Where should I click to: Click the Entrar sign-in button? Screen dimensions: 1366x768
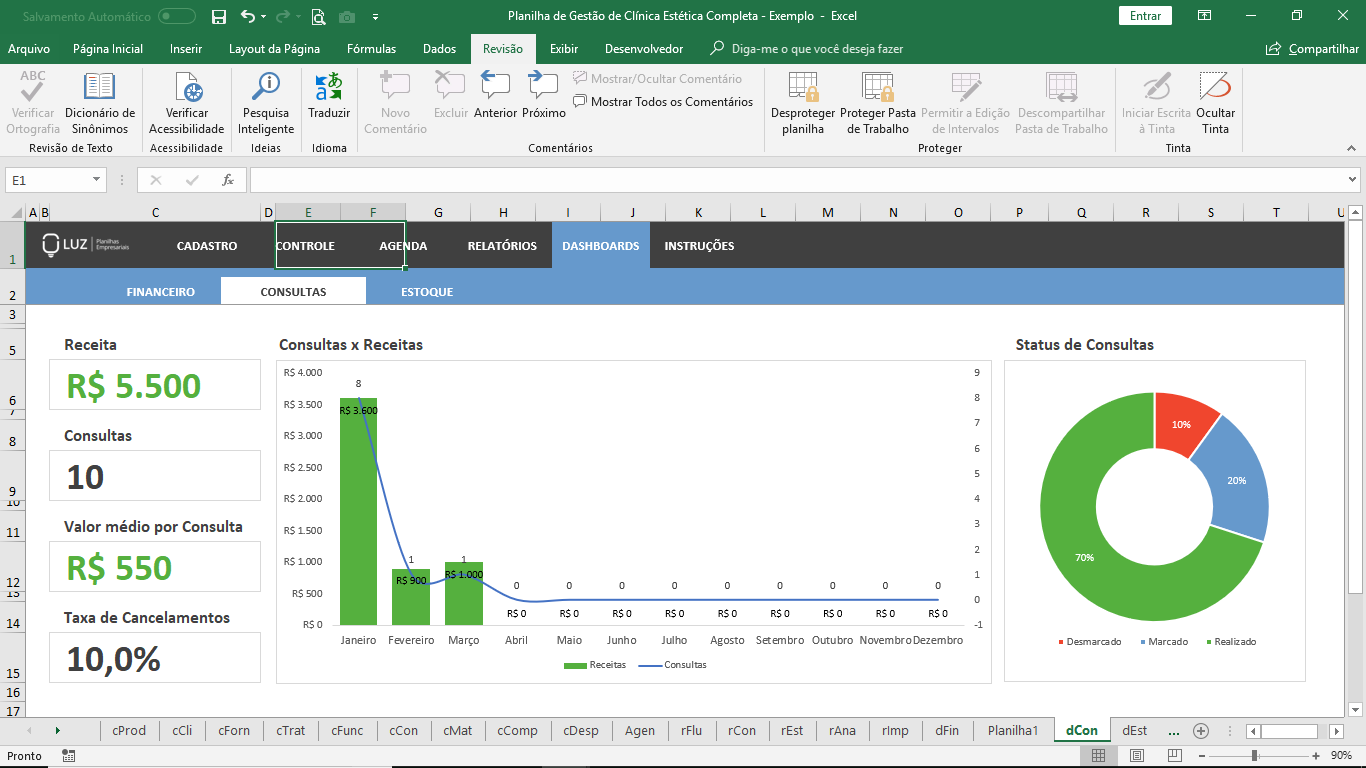point(1145,15)
